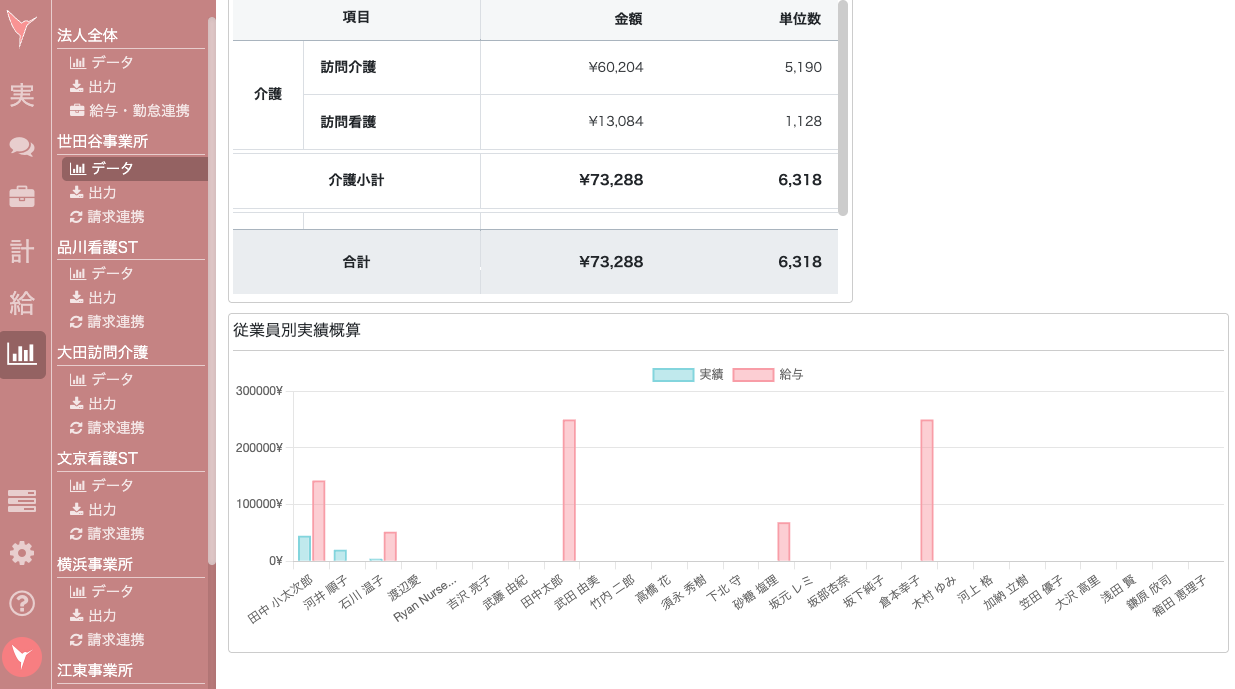Screen dimensions: 1235x689
Task: Click the summary table vertical scrollbar
Action: coord(843,108)
